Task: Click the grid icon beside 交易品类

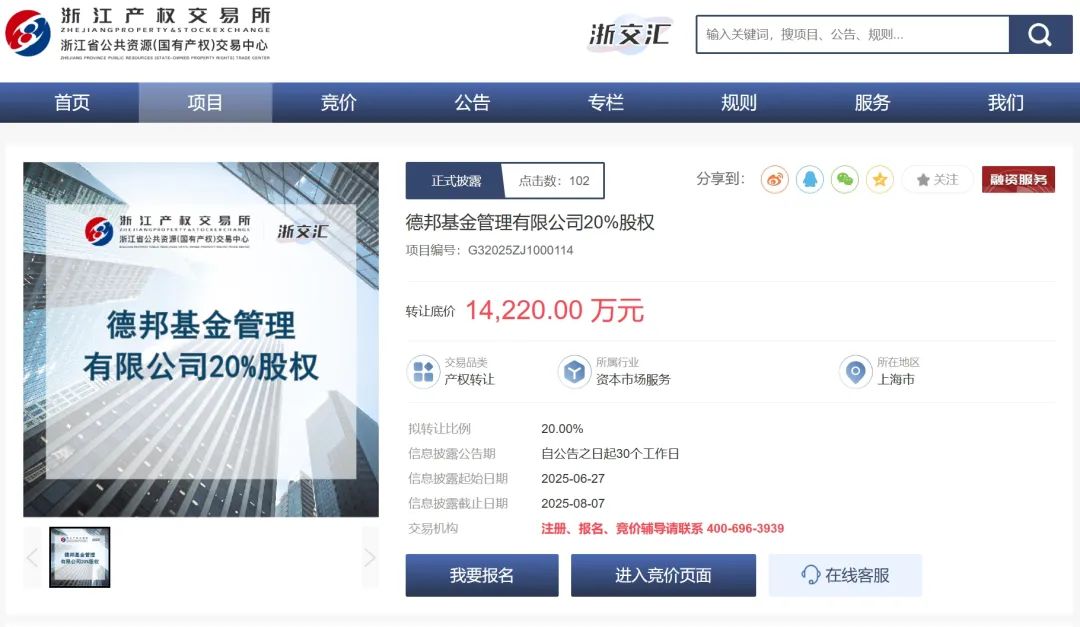Action: click(x=423, y=371)
